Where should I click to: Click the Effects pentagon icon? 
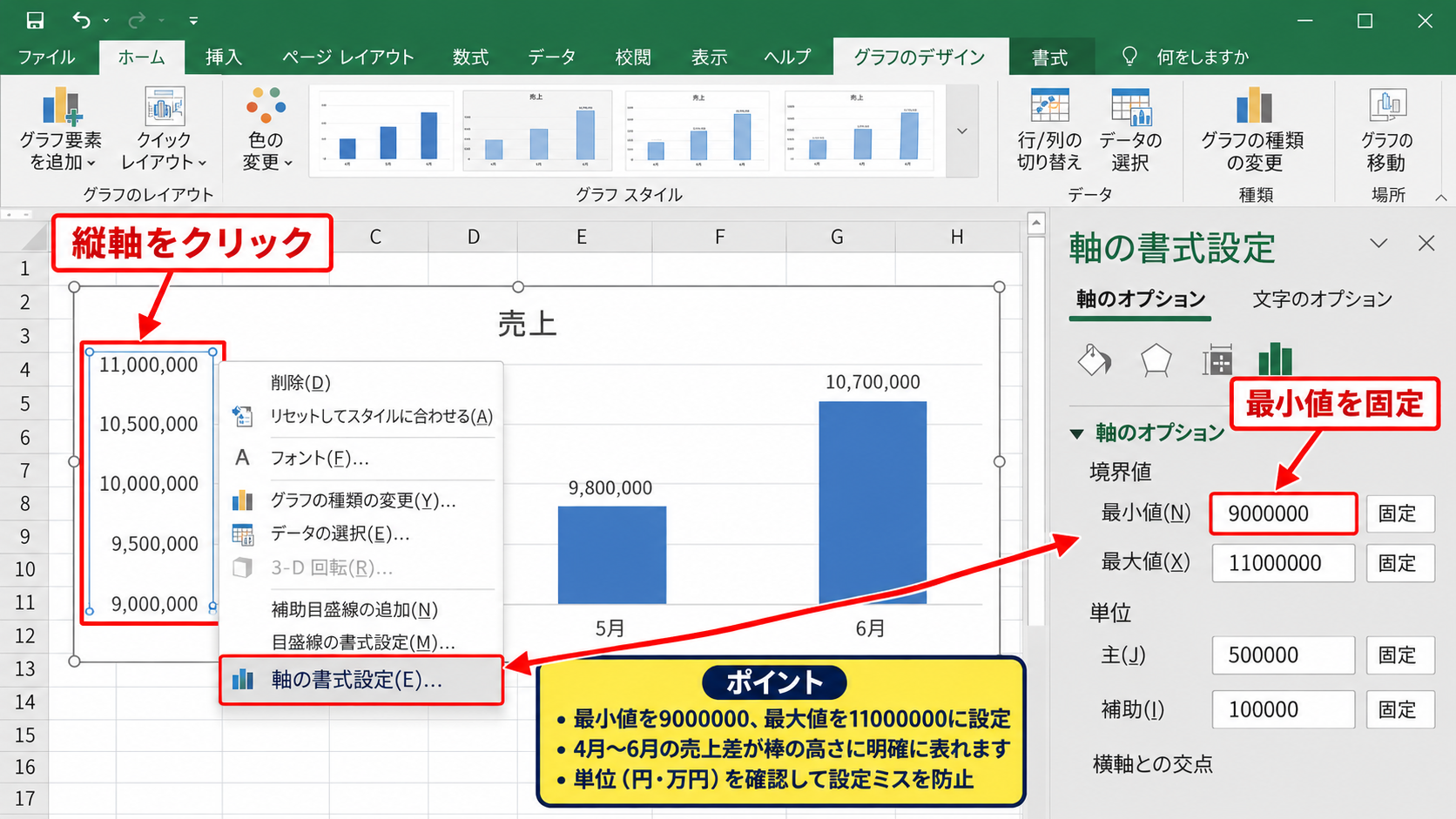click(x=1156, y=359)
